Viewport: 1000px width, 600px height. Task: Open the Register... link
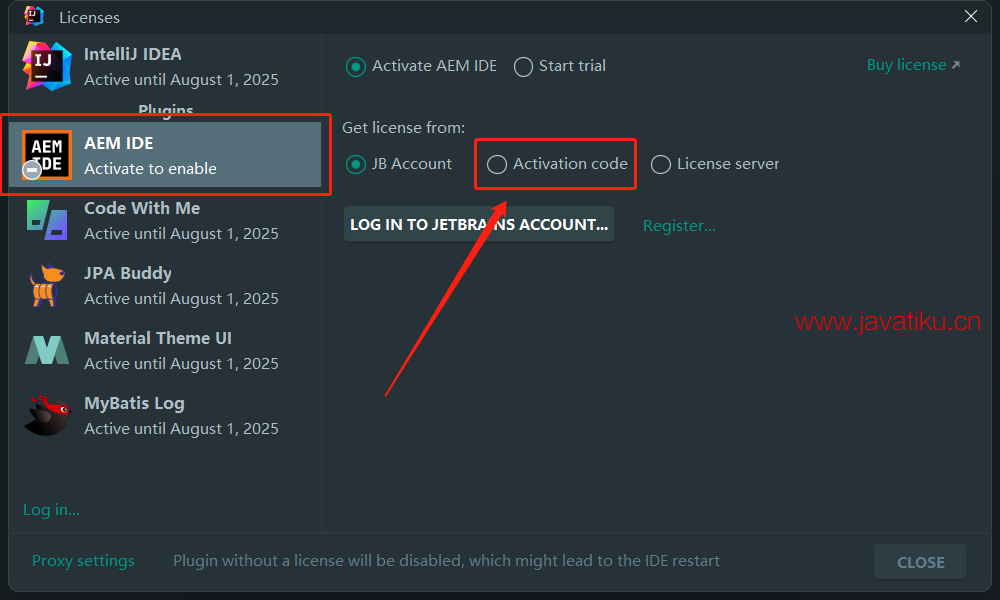[x=679, y=226]
